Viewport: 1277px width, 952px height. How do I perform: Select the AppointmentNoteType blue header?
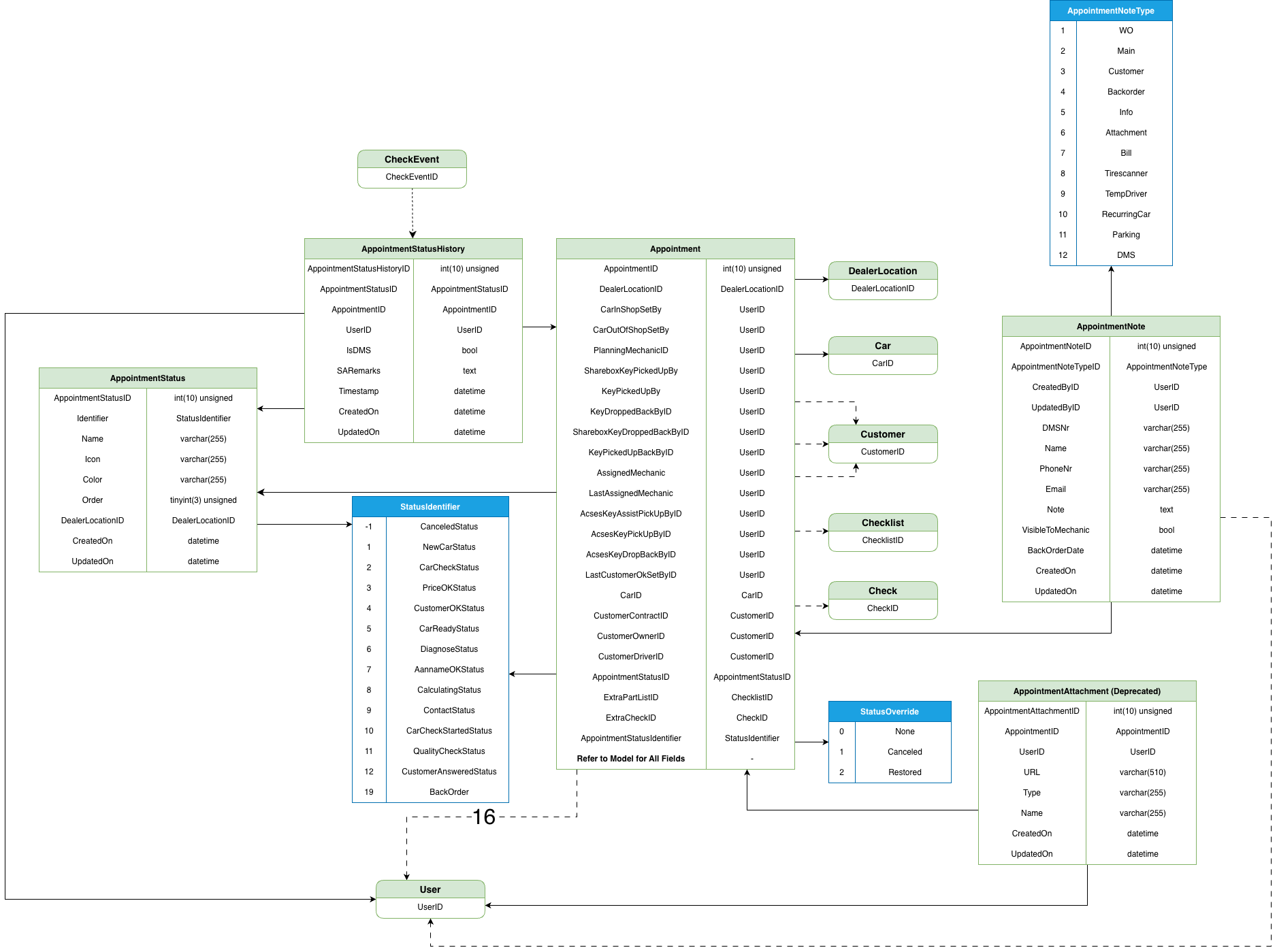point(1110,11)
